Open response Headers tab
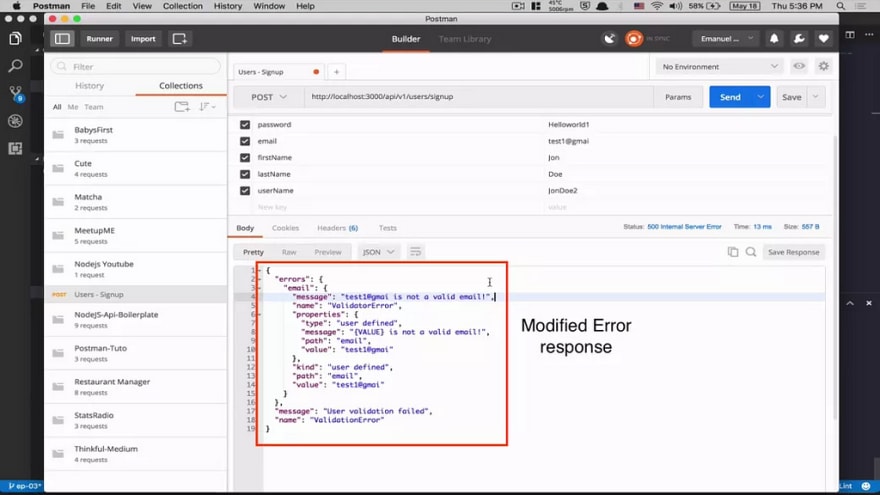The width and height of the screenshot is (880, 495). (337, 228)
